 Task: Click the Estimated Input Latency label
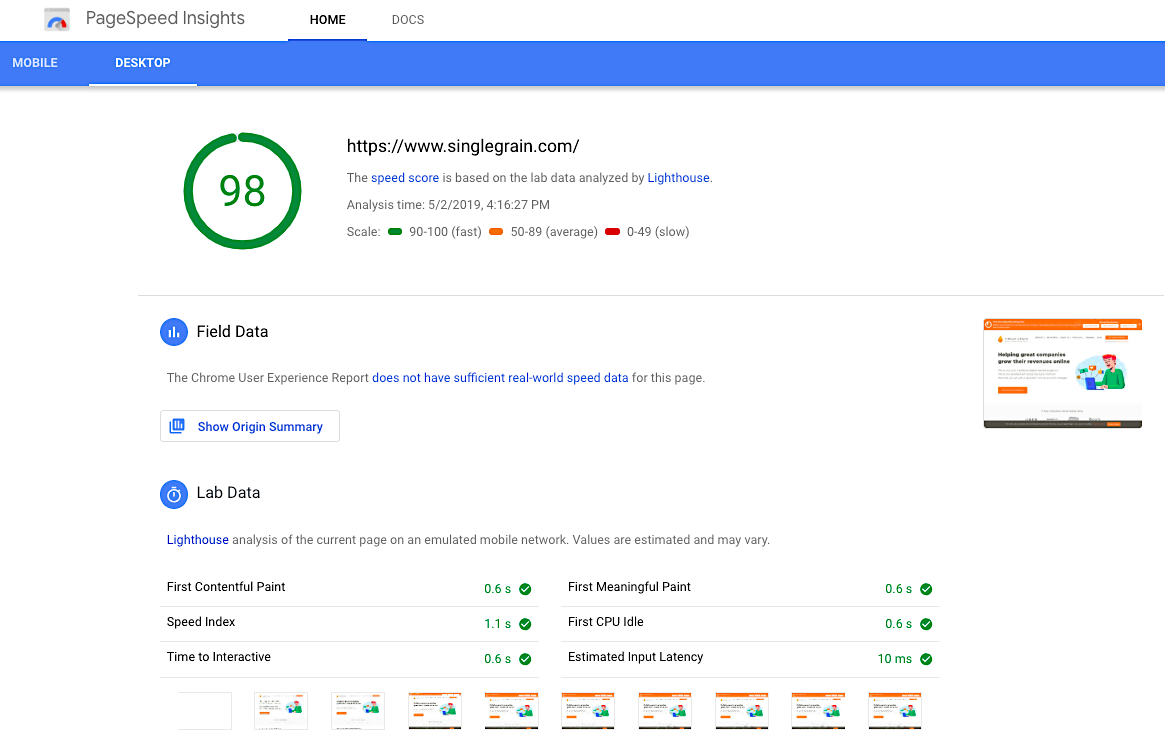pos(635,657)
